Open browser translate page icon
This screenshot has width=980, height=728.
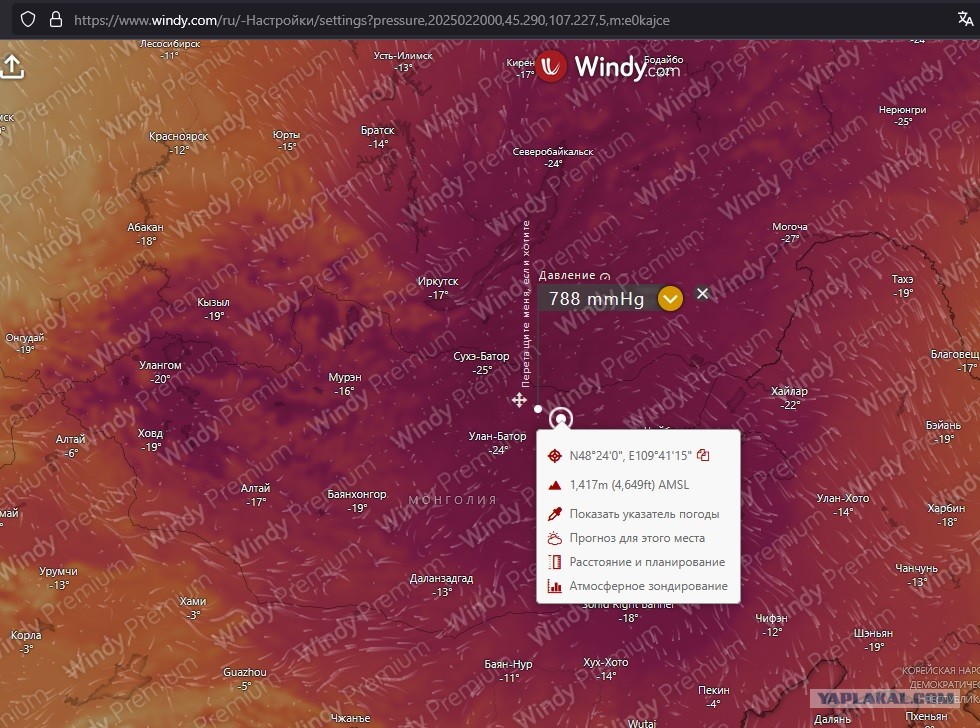[965, 19]
